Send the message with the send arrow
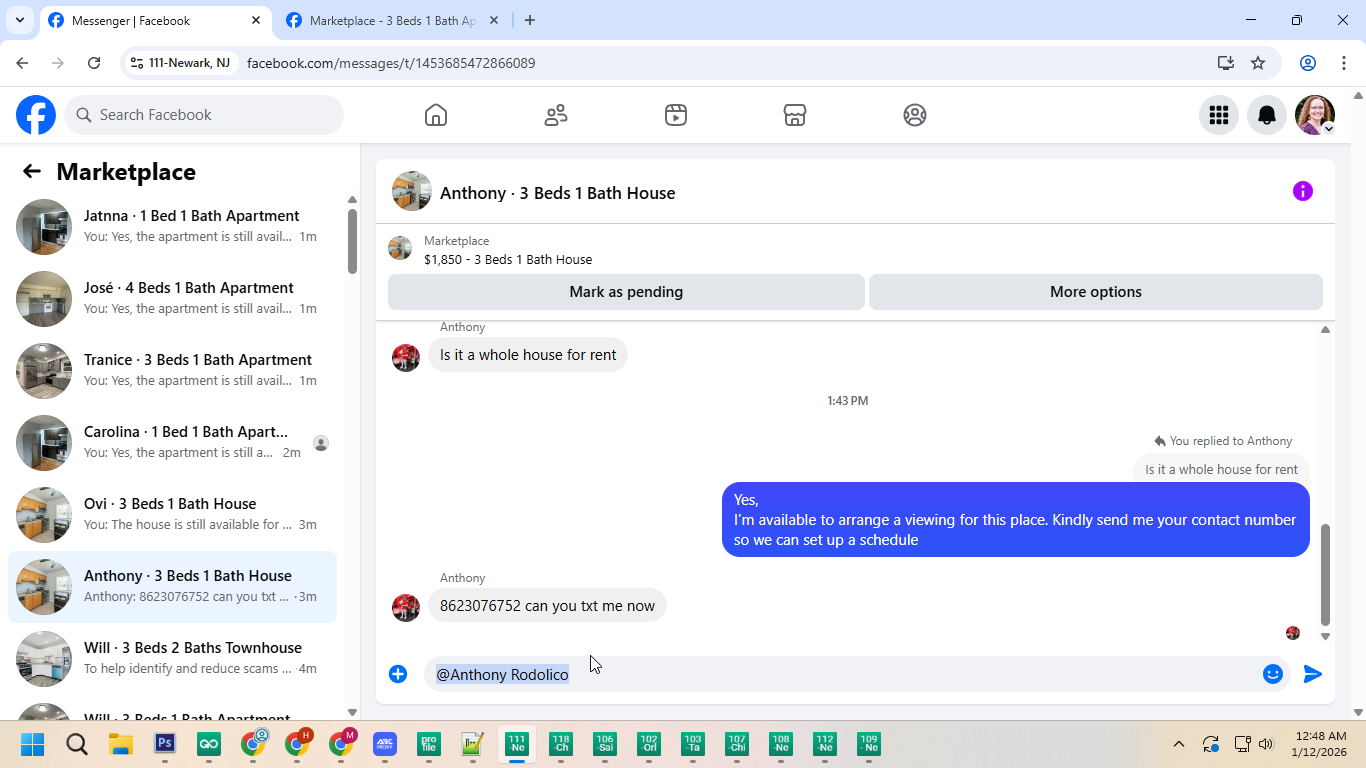This screenshot has height=768, width=1366. 1313,674
